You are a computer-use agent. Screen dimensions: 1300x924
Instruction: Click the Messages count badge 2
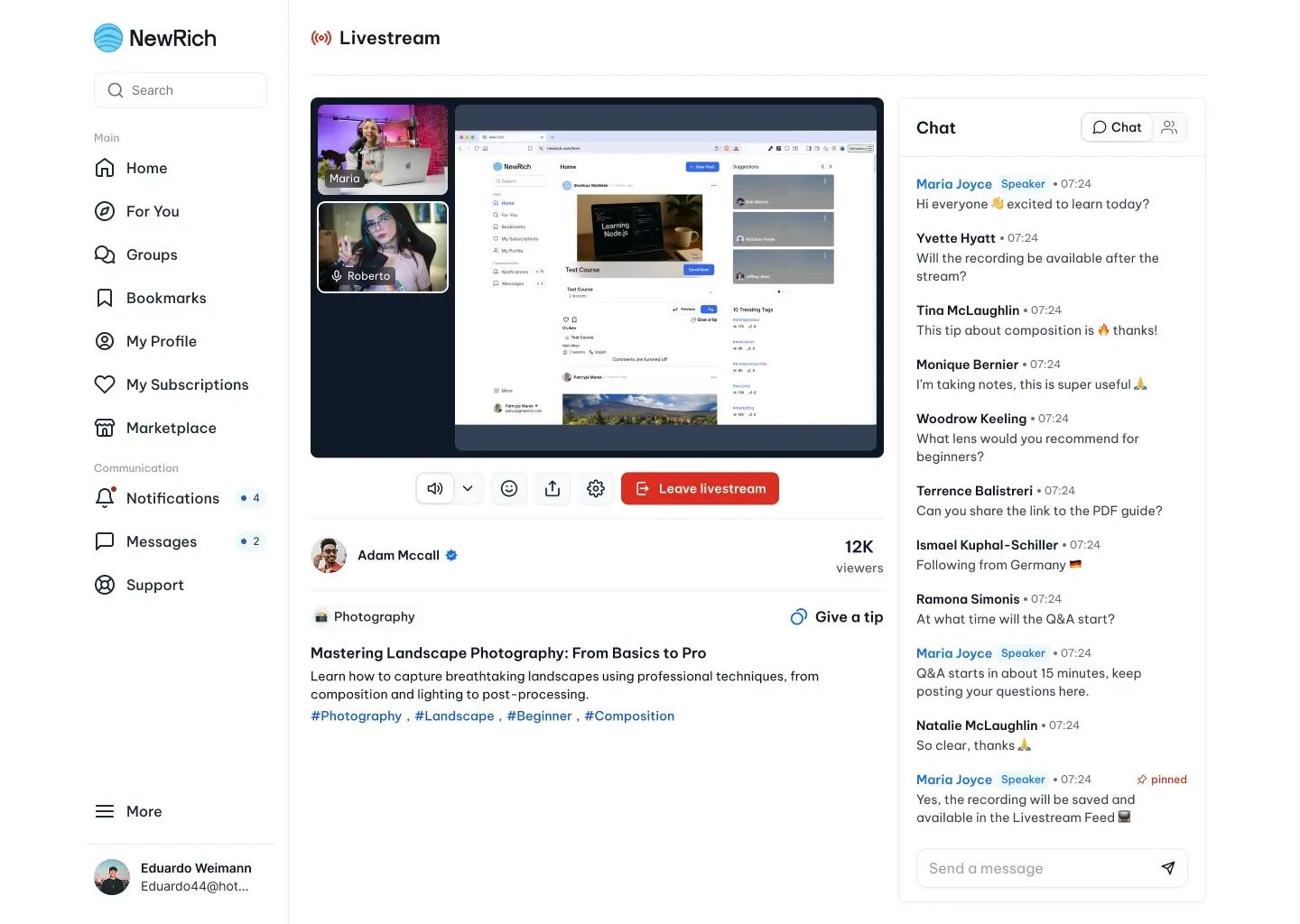250,541
